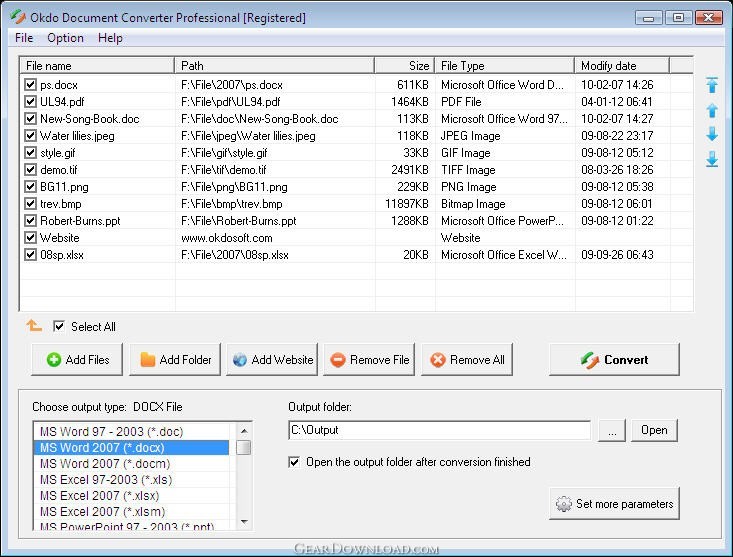Add a website to the list

click(x=272, y=360)
